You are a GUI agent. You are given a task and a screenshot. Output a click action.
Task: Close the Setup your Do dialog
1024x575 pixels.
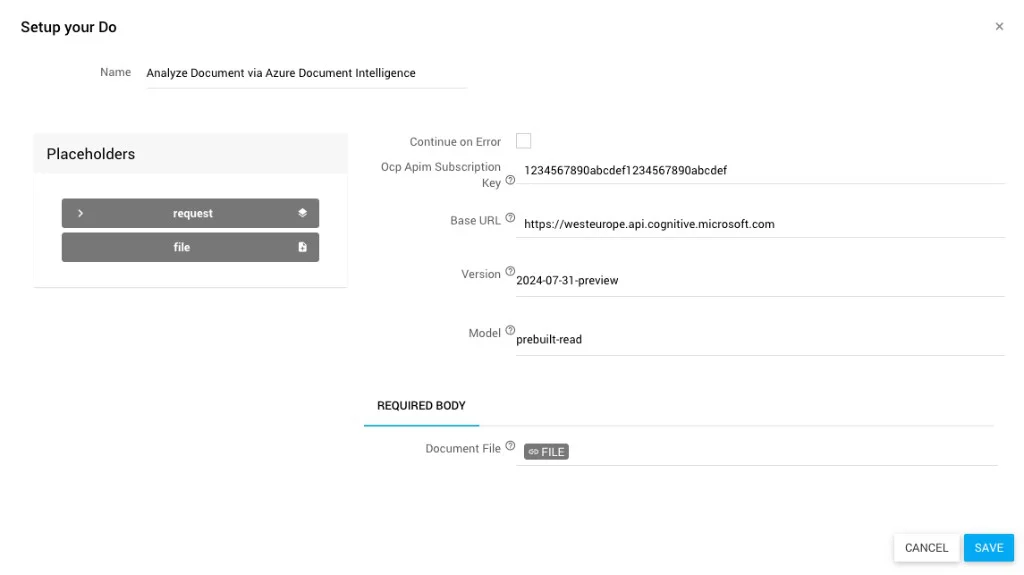(x=999, y=27)
